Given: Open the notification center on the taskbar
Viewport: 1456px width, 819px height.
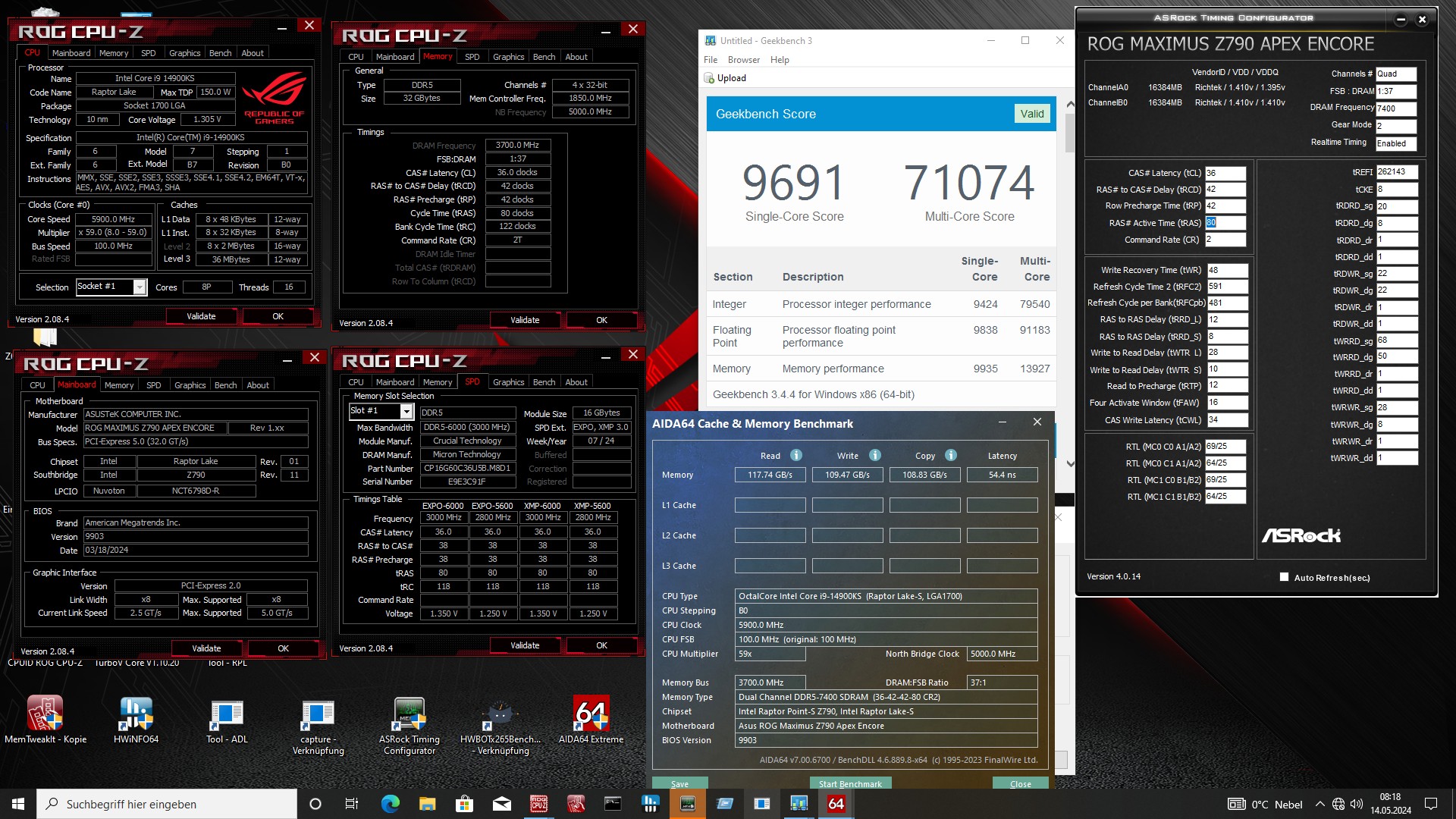Looking at the screenshot, I should [x=1431, y=804].
